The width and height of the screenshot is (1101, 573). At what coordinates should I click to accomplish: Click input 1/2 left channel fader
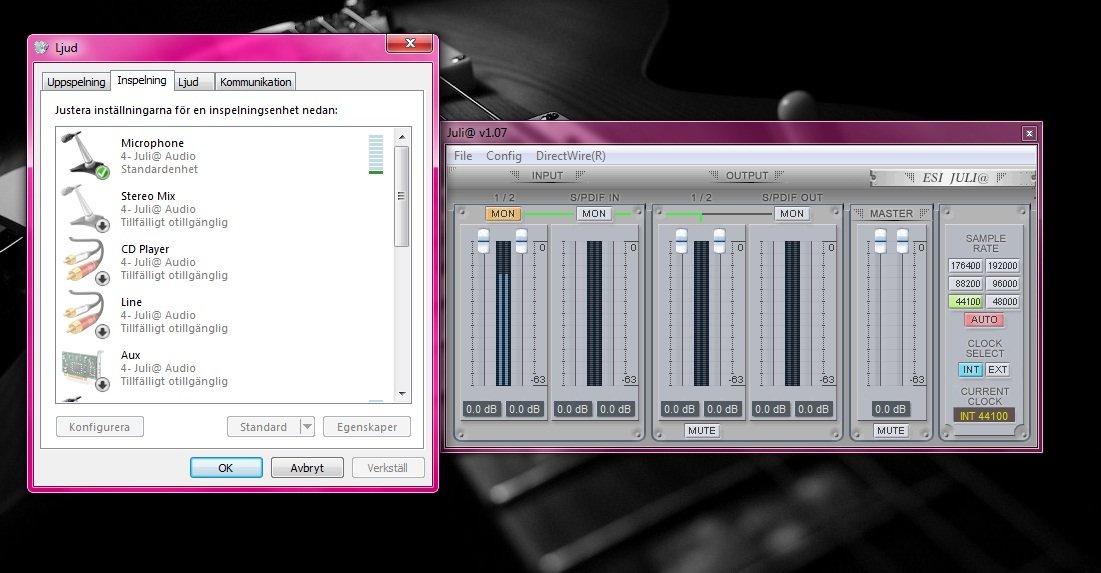483,241
